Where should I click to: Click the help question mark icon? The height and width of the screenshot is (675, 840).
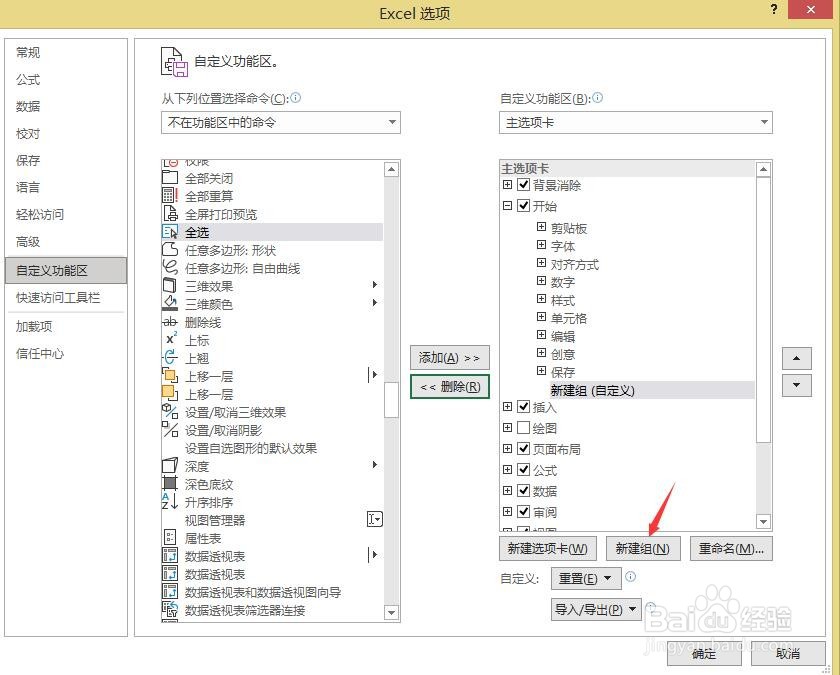click(774, 10)
